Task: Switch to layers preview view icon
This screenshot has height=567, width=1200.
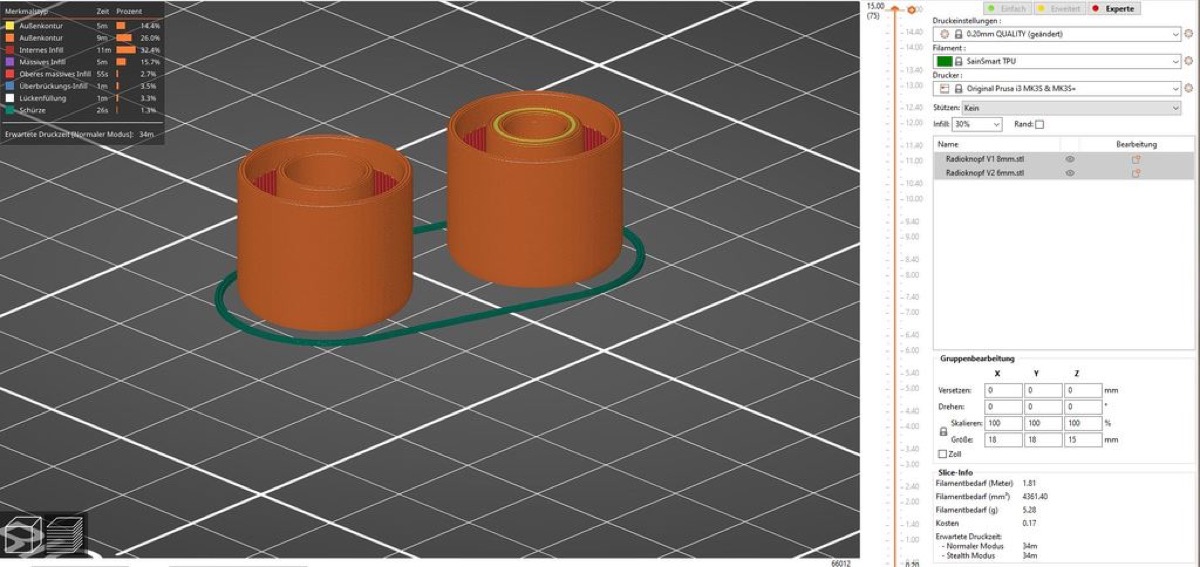Action: click(65, 534)
